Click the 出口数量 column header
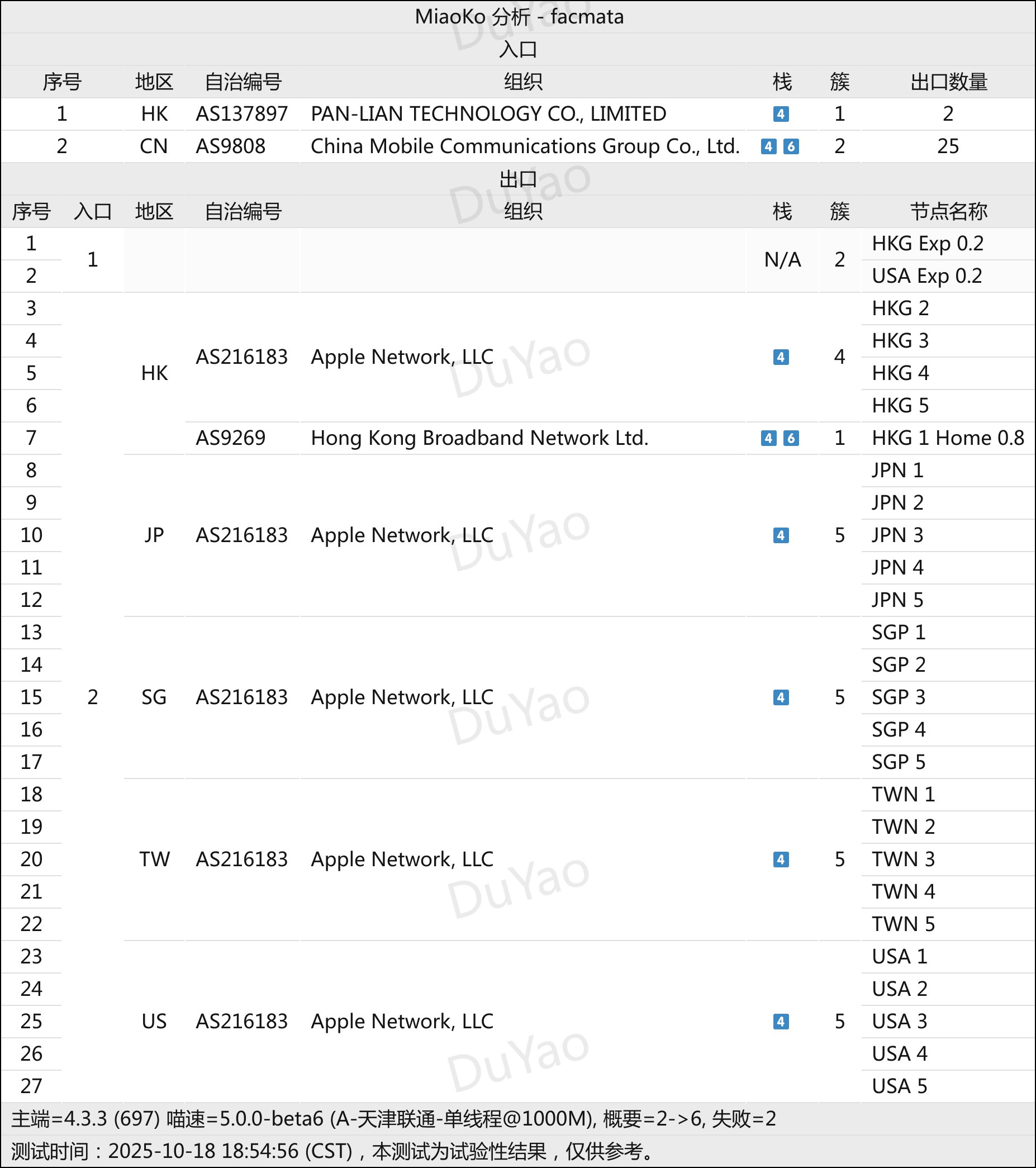Screen dimensions: 1036x1168 [x=949, y=82]
